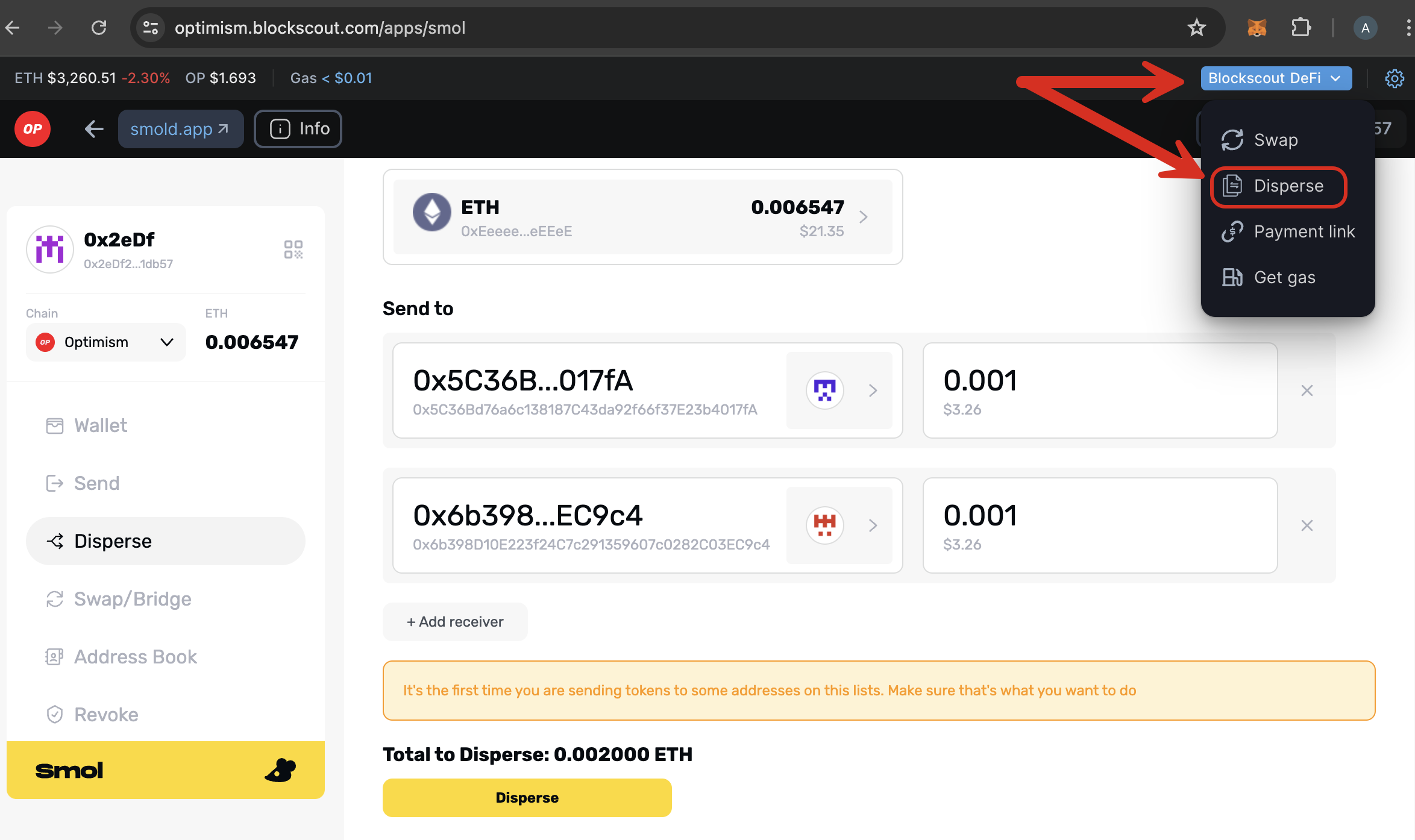The image size is (1415, 840).
Task: Click the back arrow next to smold.app
Action: (x=94, y=129)
